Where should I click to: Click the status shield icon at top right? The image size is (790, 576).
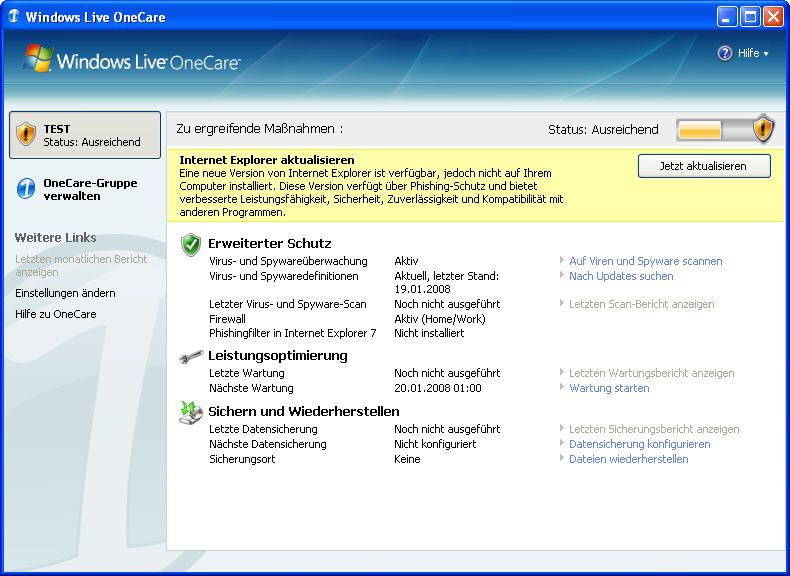[763, 129]
